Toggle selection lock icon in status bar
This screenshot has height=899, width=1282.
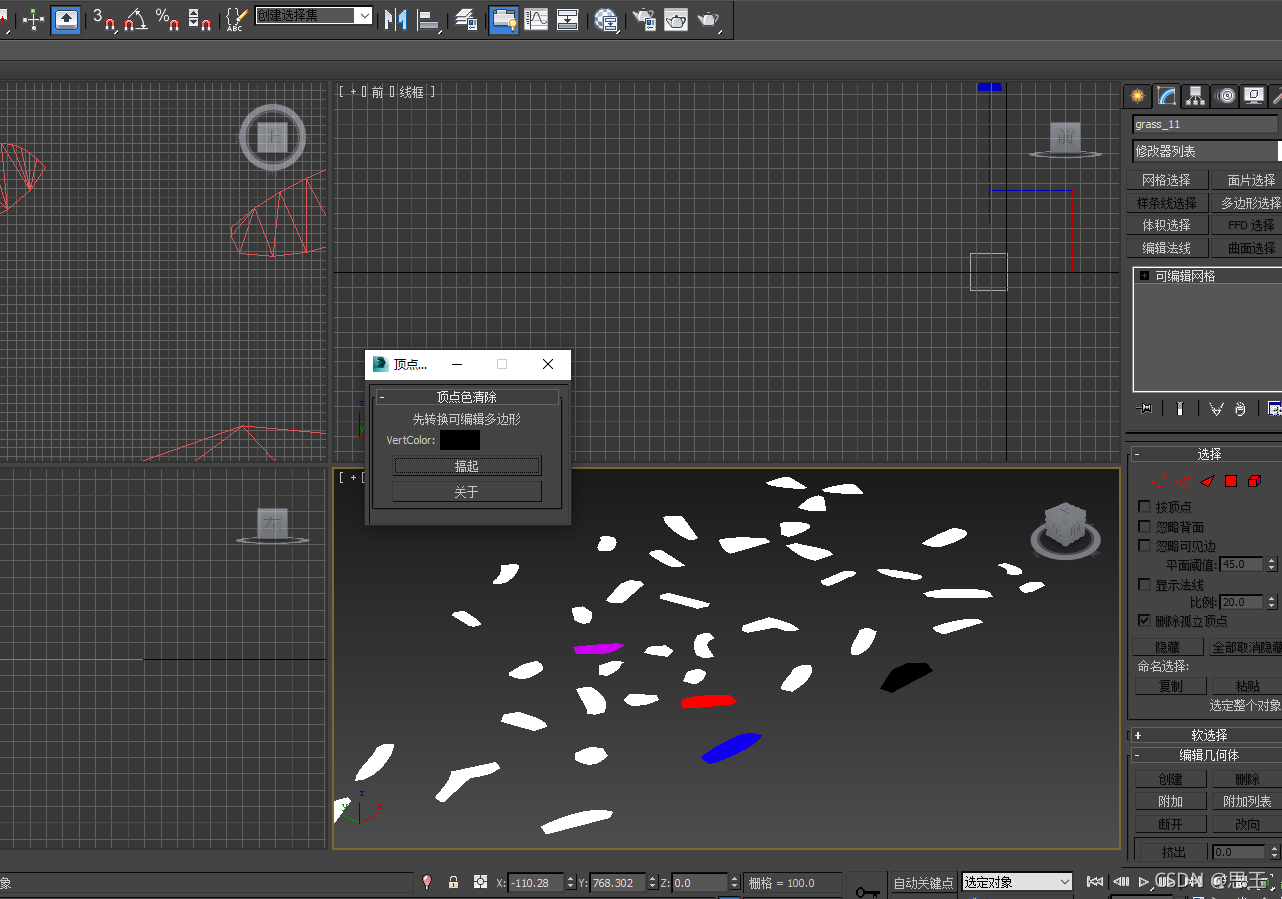point(453,882)
